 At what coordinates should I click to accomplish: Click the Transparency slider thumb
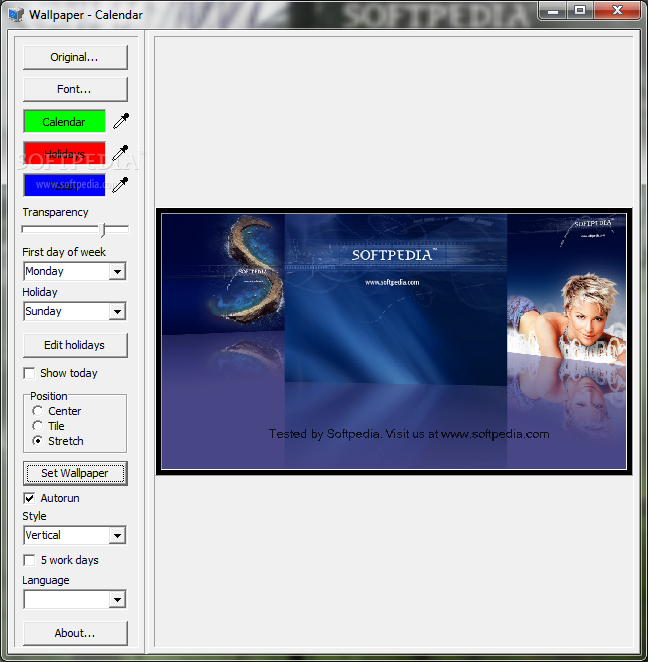tap(103, 230)
